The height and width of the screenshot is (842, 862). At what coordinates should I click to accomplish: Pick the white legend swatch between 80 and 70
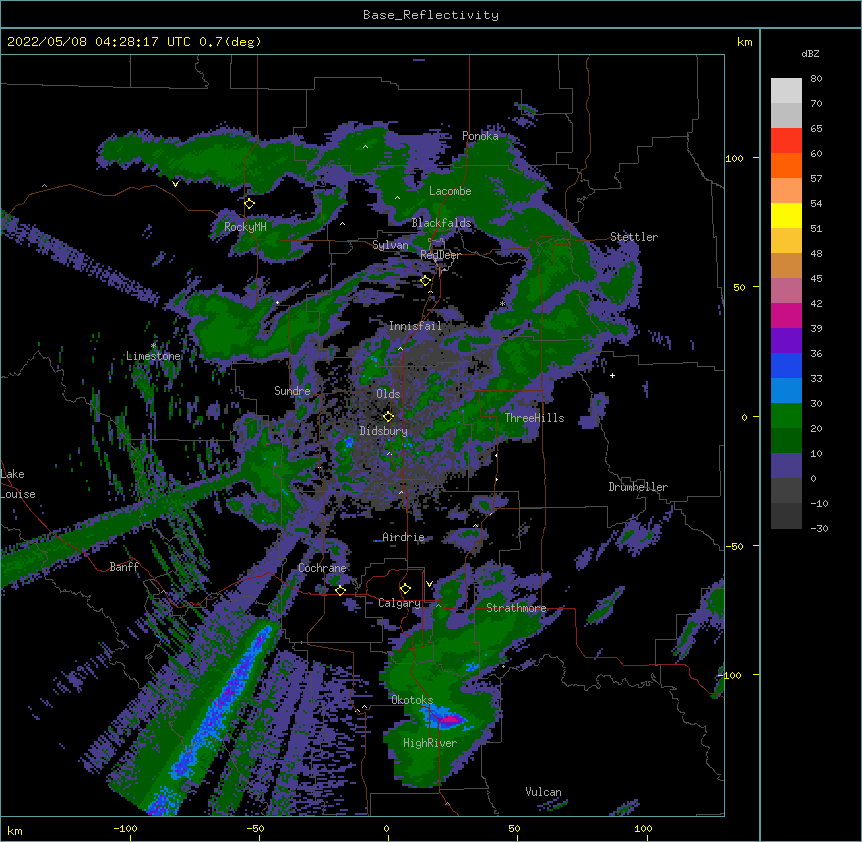pos(786,91)
